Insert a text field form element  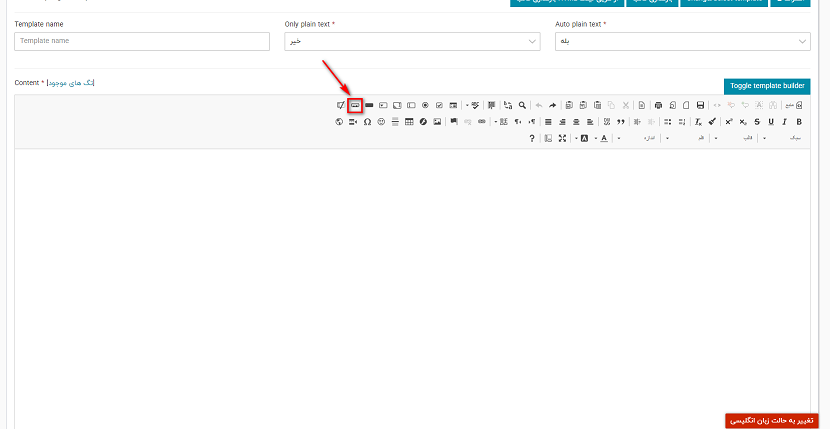(x=411, y=105)
